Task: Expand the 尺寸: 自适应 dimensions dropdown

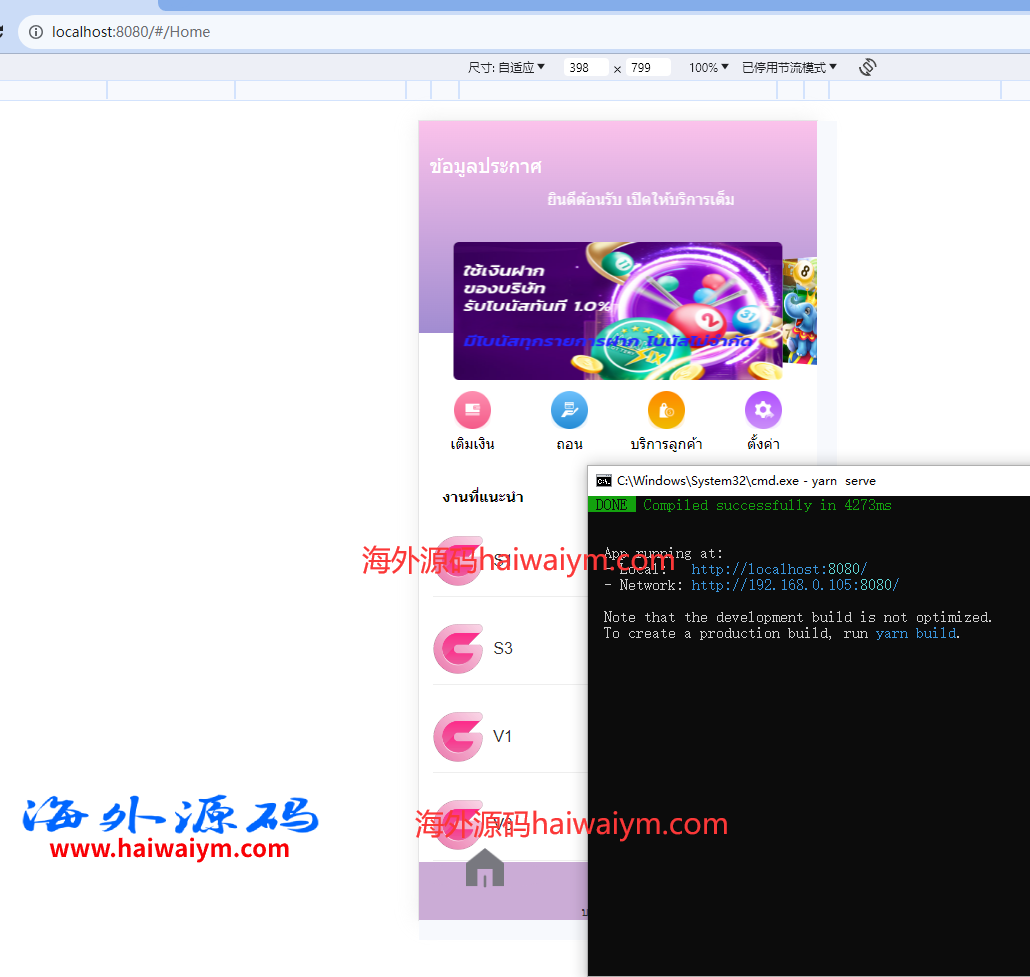Action: (x=507, y=67)
